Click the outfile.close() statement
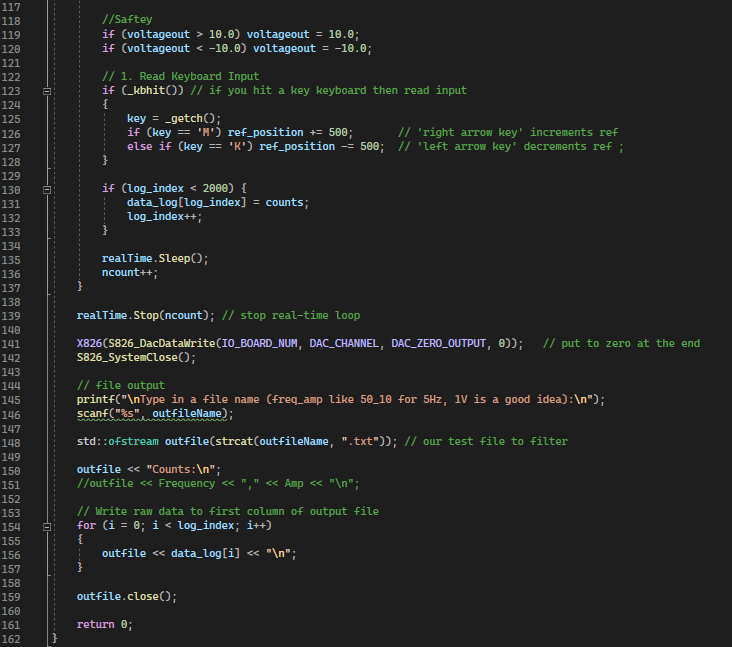This screenshot has height=647, width=732. [126, 596]
